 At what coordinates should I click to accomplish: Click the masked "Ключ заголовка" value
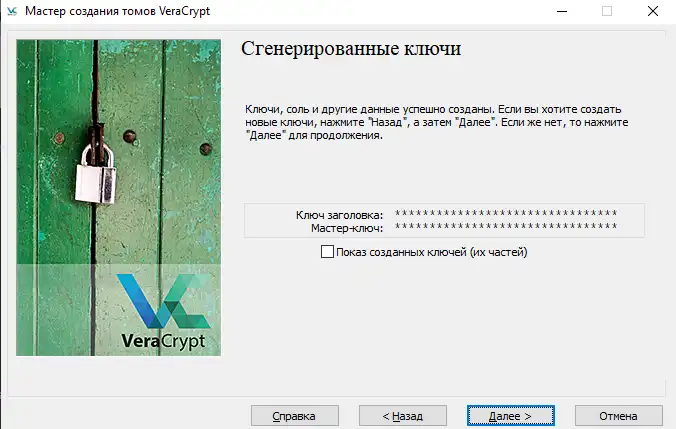point(506,215)
